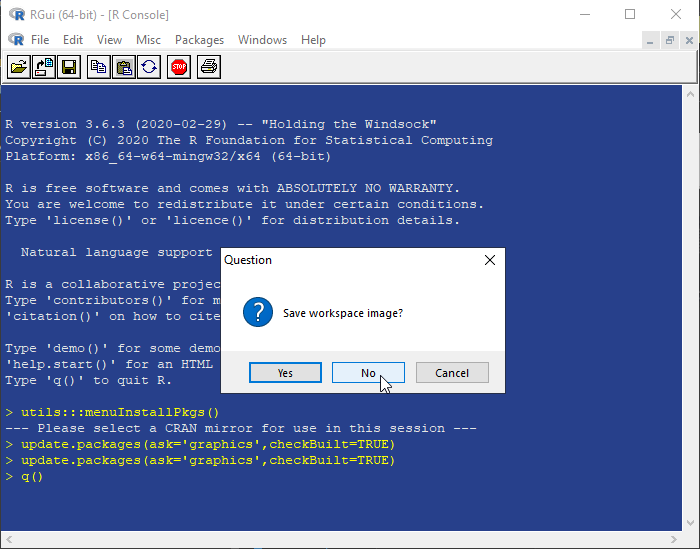Click the Open script toolbar icon

19,67
